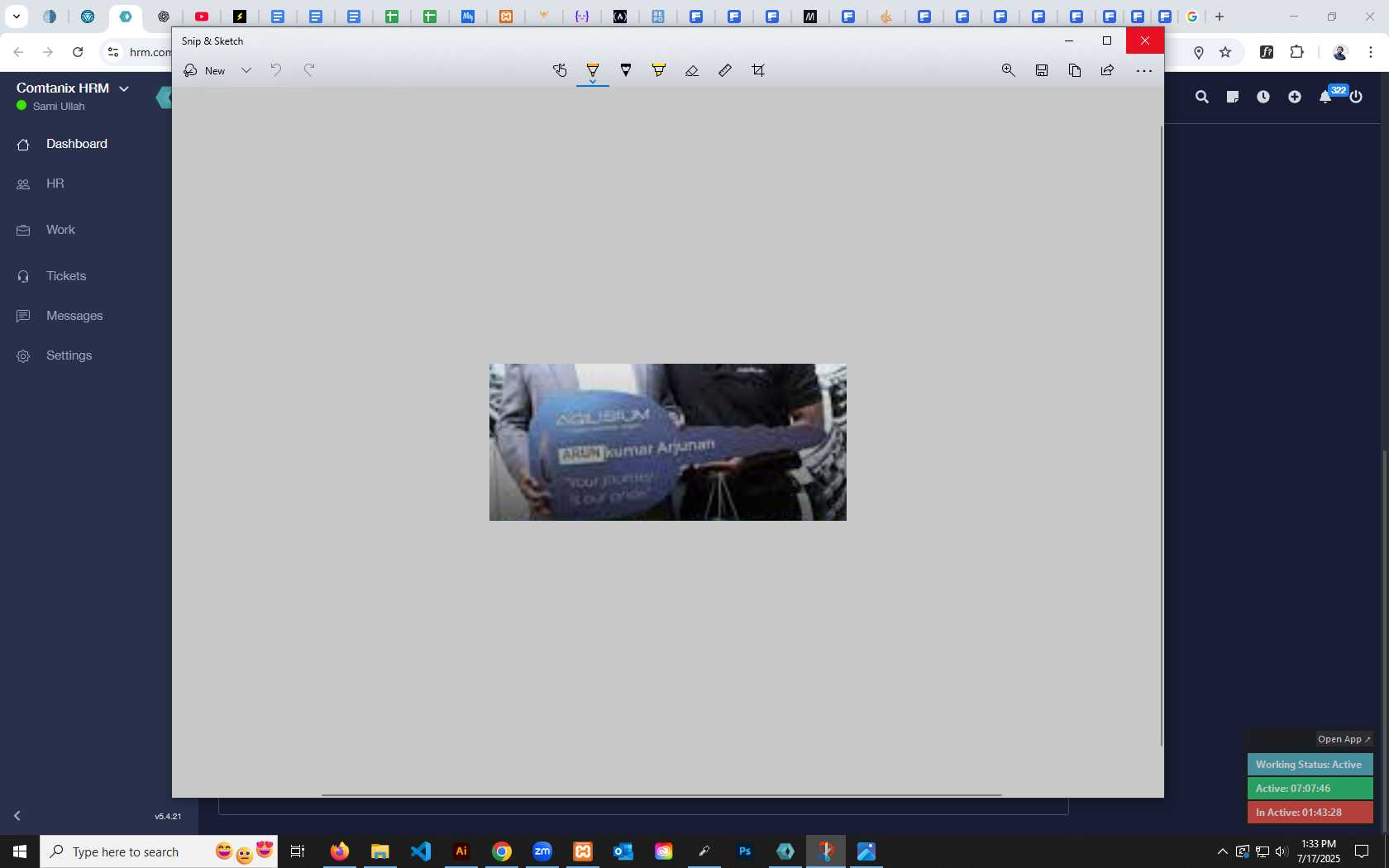Viewport: 1389px width, 868px height.
Task: Open the Work section in HRM sidebar
Action: 60,230
